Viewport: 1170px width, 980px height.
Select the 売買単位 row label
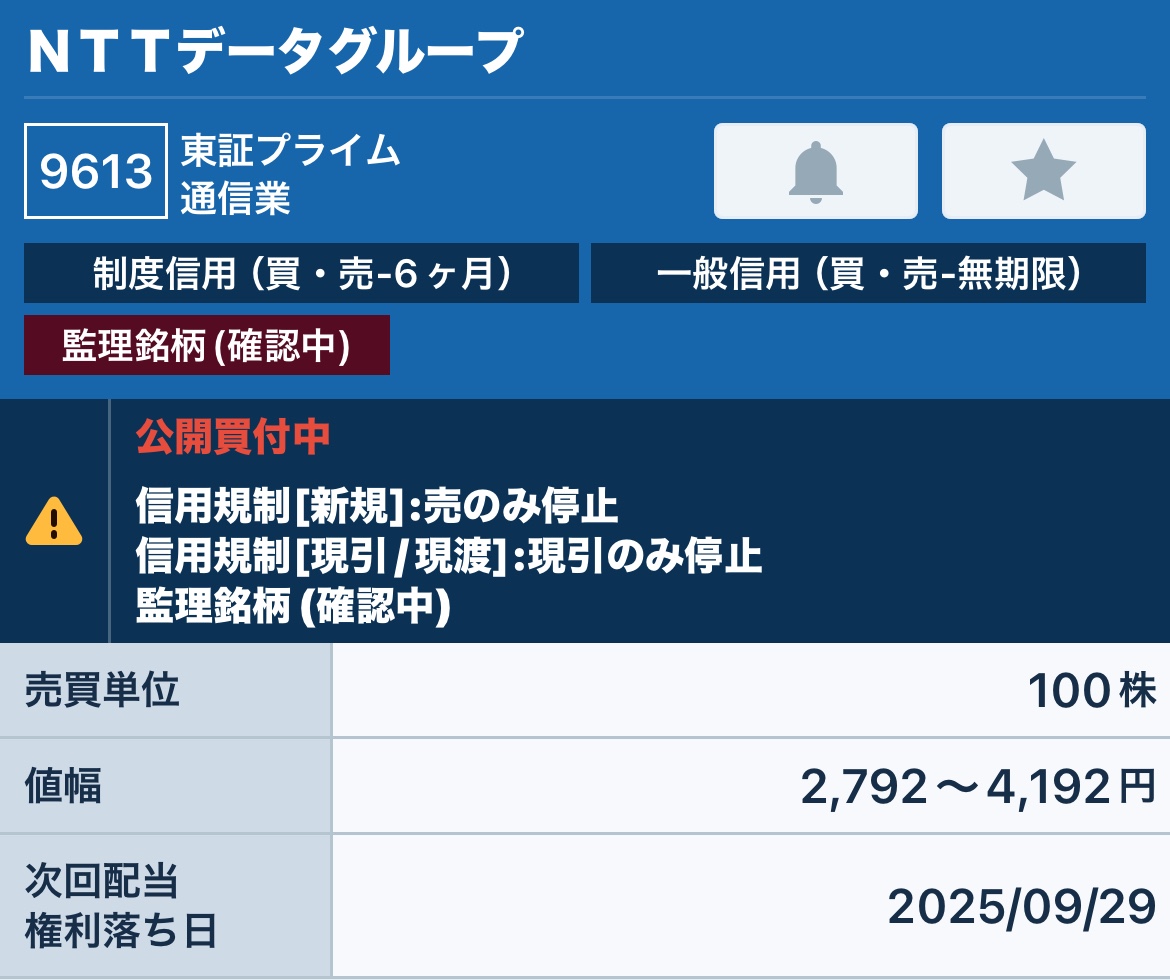point(101,690)
